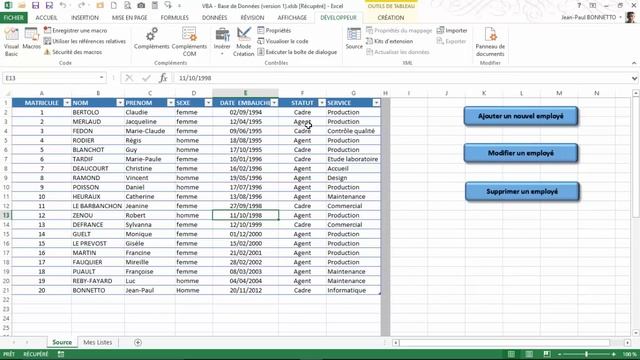Click the 100 % zoom level
The width and height of the screenshot is (640, 360).
pos(629,354)
